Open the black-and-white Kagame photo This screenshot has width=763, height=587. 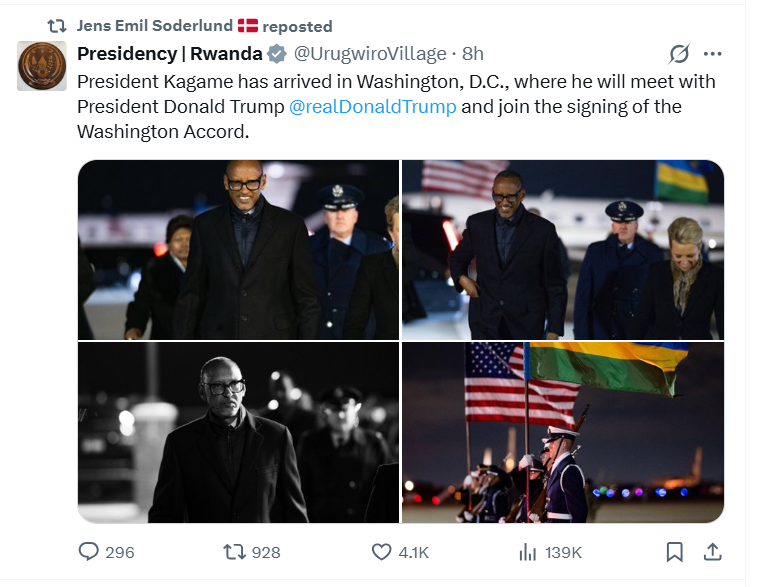pos(238,433)
